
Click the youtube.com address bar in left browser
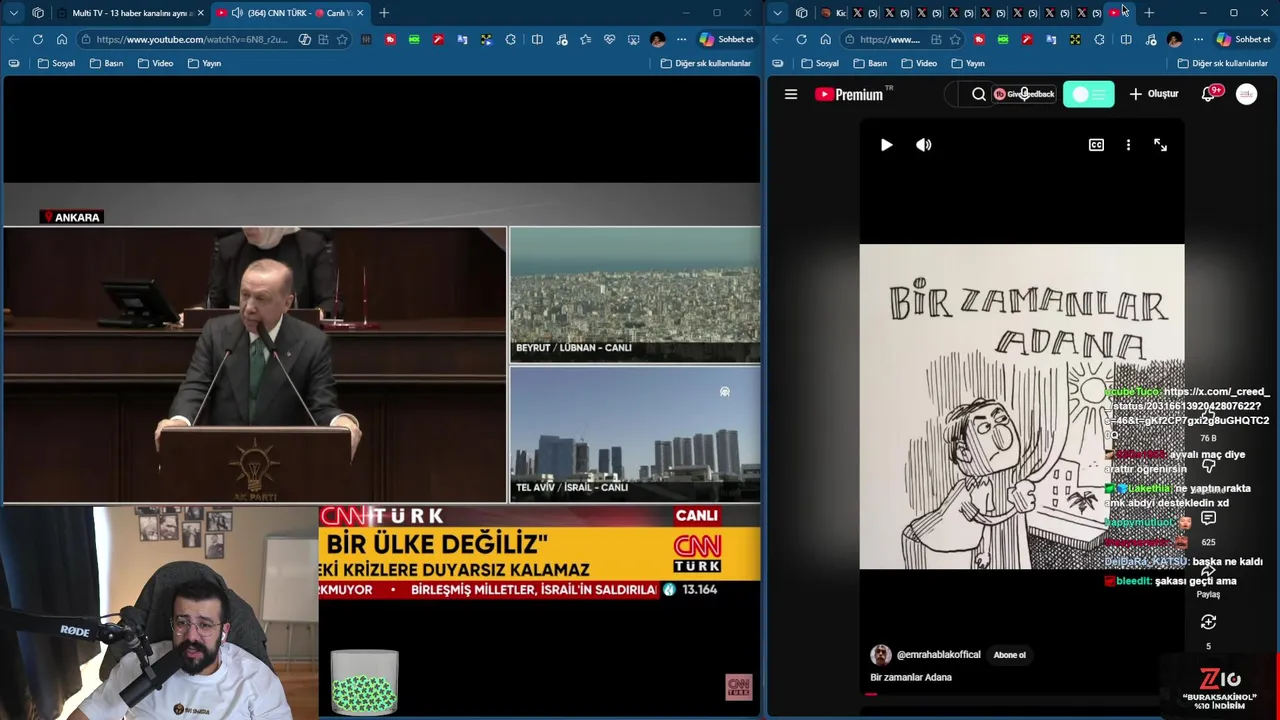(191, 39)
